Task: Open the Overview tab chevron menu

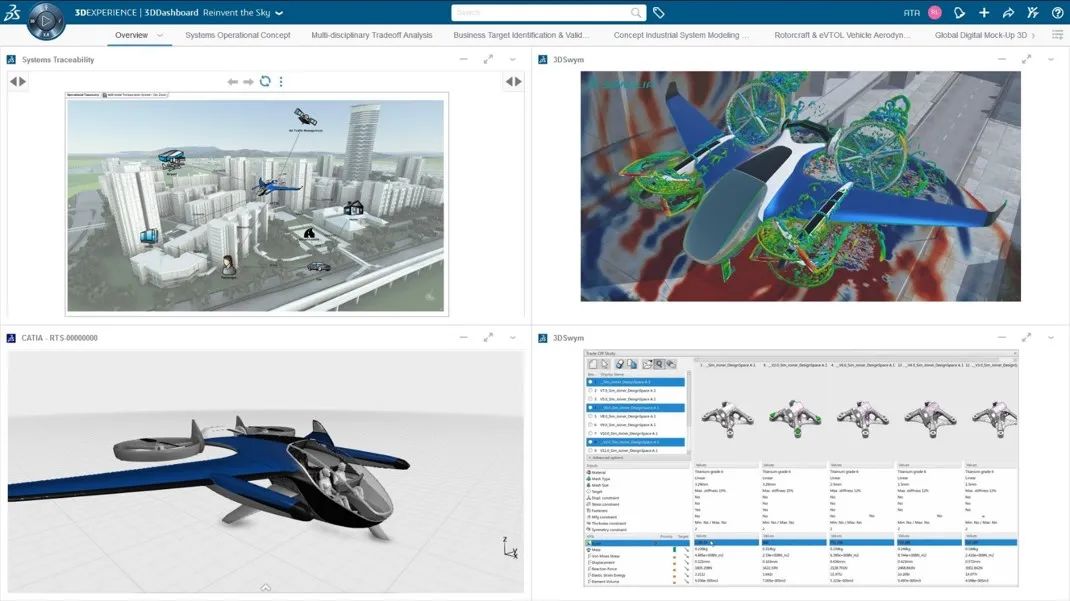Action: click(160, 36)
